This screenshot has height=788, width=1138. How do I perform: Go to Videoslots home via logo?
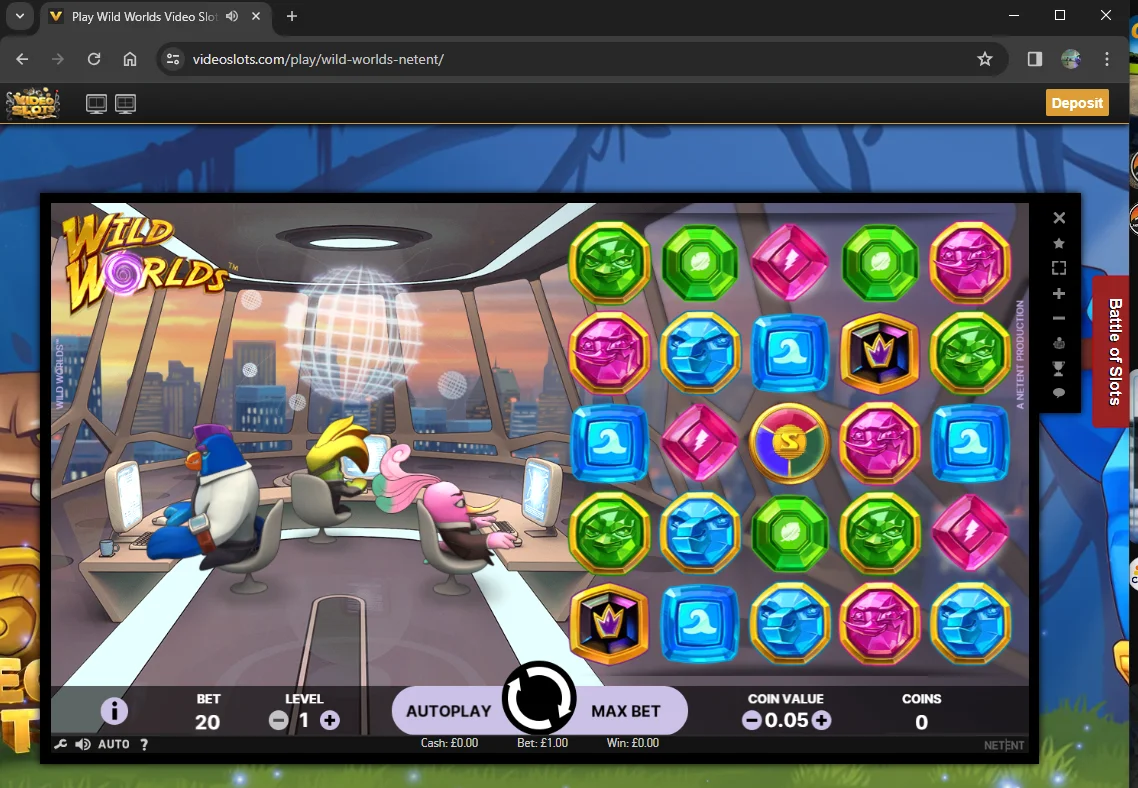(33, 103)
